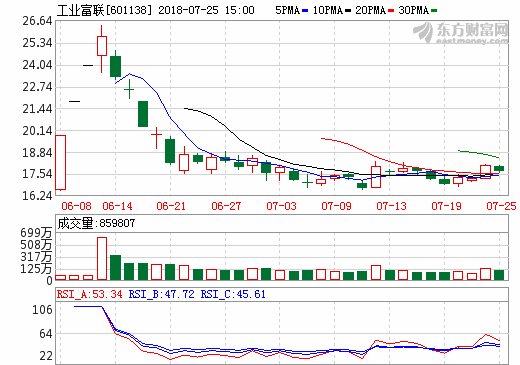Click the 20PMA red legend swatch
Viewport: 520px width, 365px height.
[x=391, y=11]
